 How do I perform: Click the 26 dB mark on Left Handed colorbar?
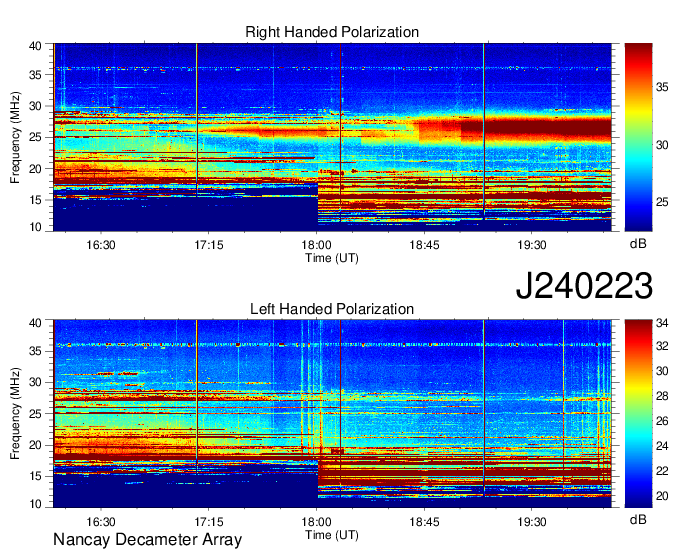662,421
